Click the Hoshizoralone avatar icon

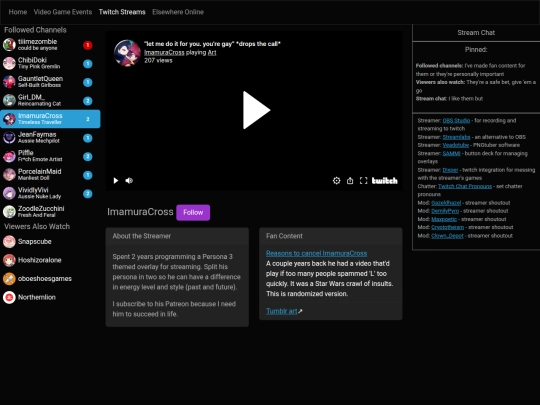[x=9, y=260]
